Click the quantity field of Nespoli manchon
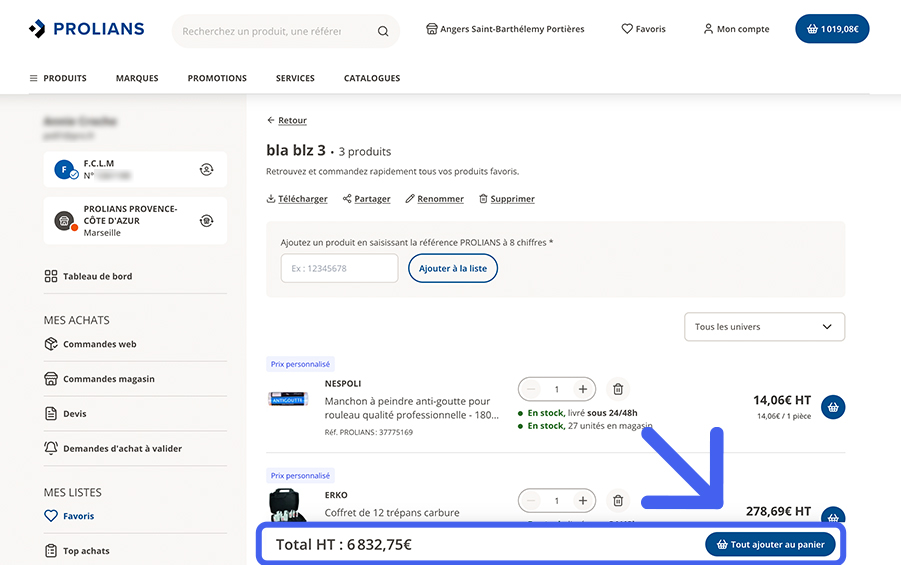 tap(557, 389)
